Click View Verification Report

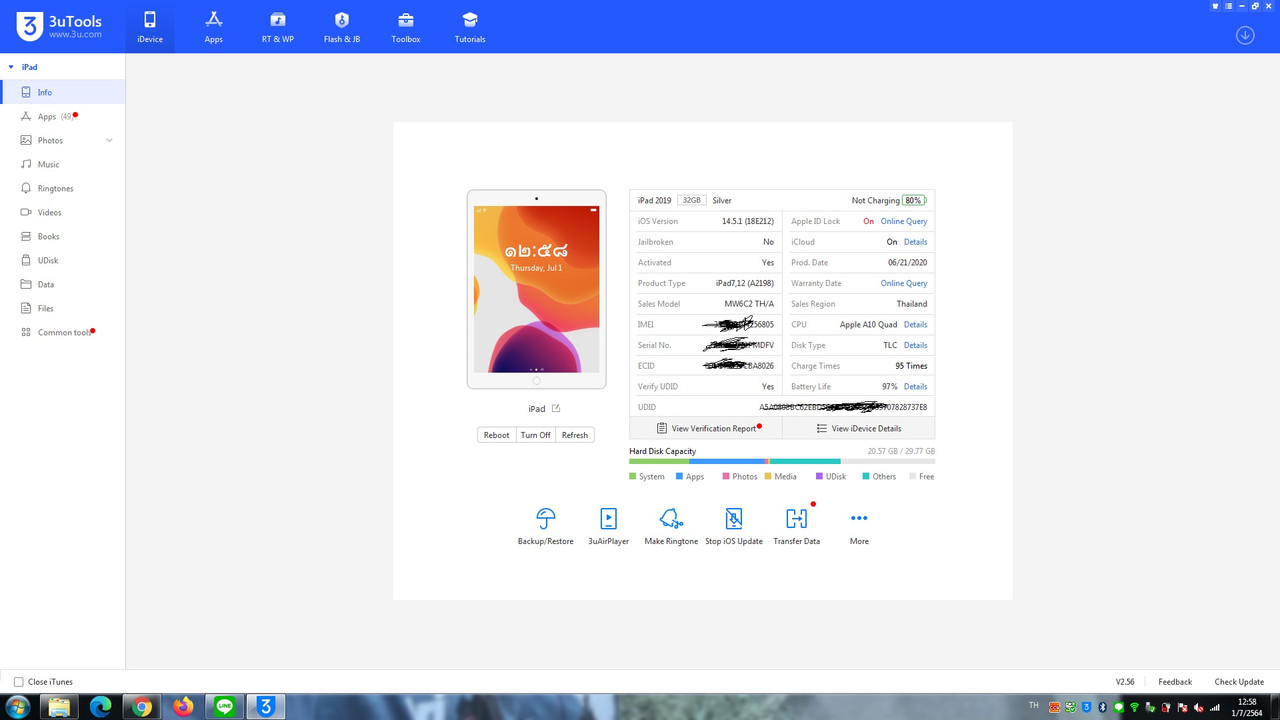pos(706,428)
